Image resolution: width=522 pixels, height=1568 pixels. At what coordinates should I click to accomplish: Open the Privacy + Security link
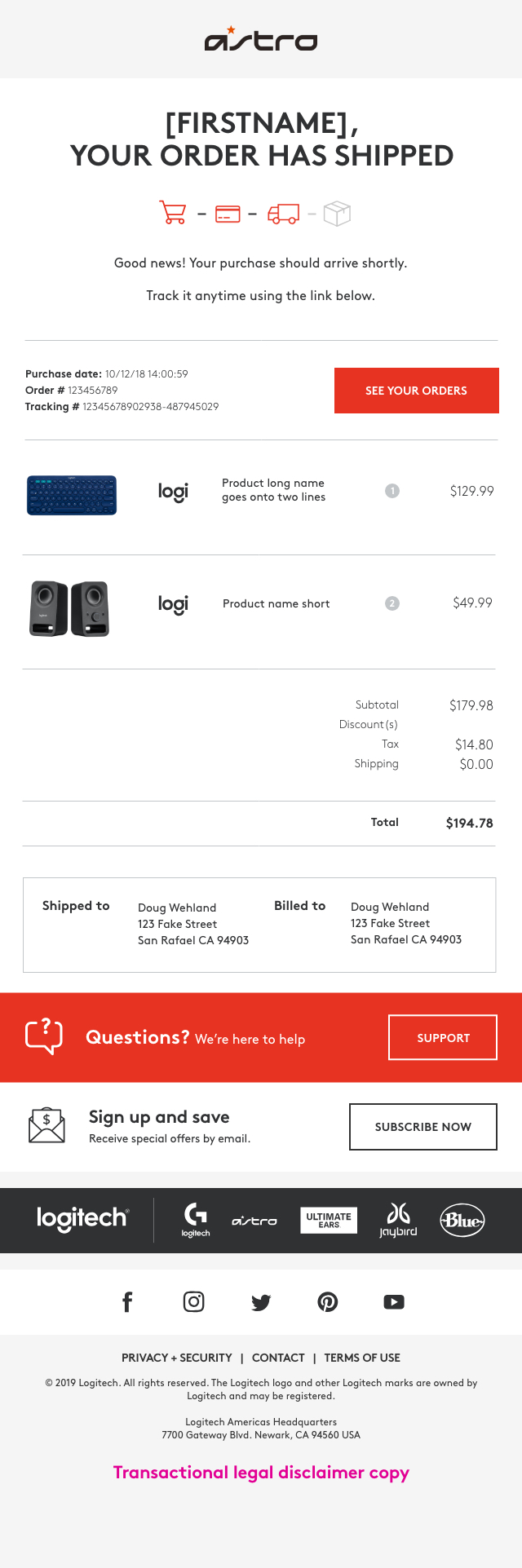coord(177,1358)
